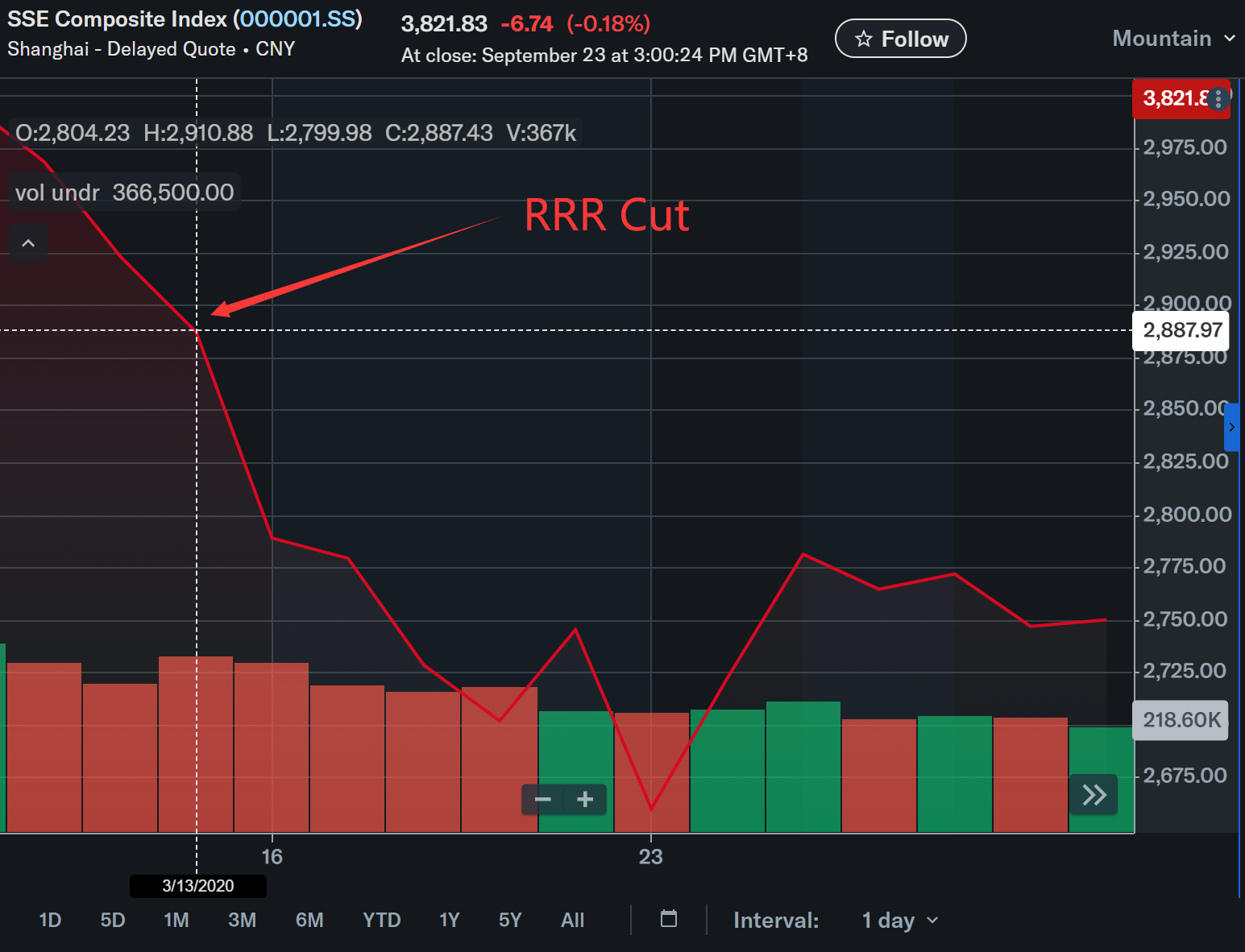Click the 2,975.00 price axis label
Viewport: 1245px width, 952px height.
click(1185, 147)
